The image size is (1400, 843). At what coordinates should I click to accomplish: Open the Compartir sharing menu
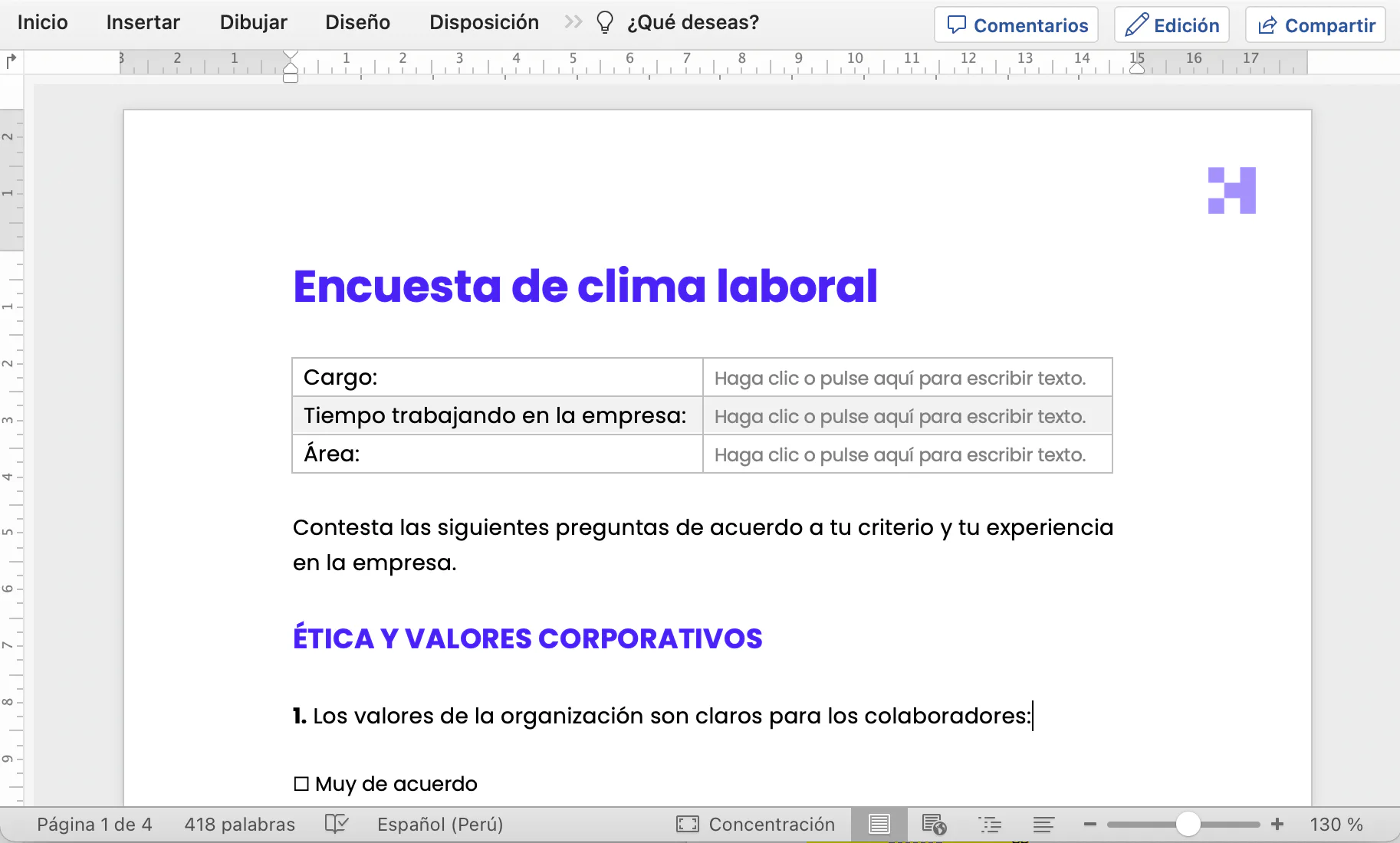click(x=1314, y=24)
